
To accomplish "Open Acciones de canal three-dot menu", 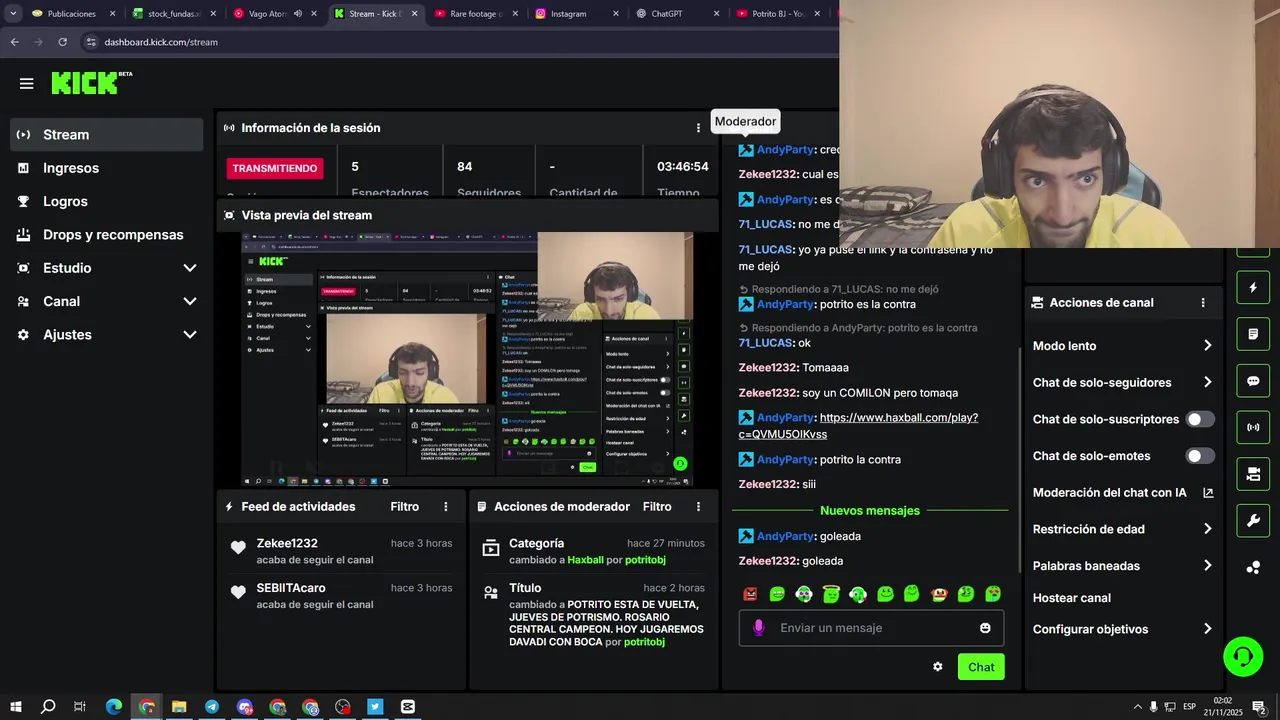I will coord(1203,303).
